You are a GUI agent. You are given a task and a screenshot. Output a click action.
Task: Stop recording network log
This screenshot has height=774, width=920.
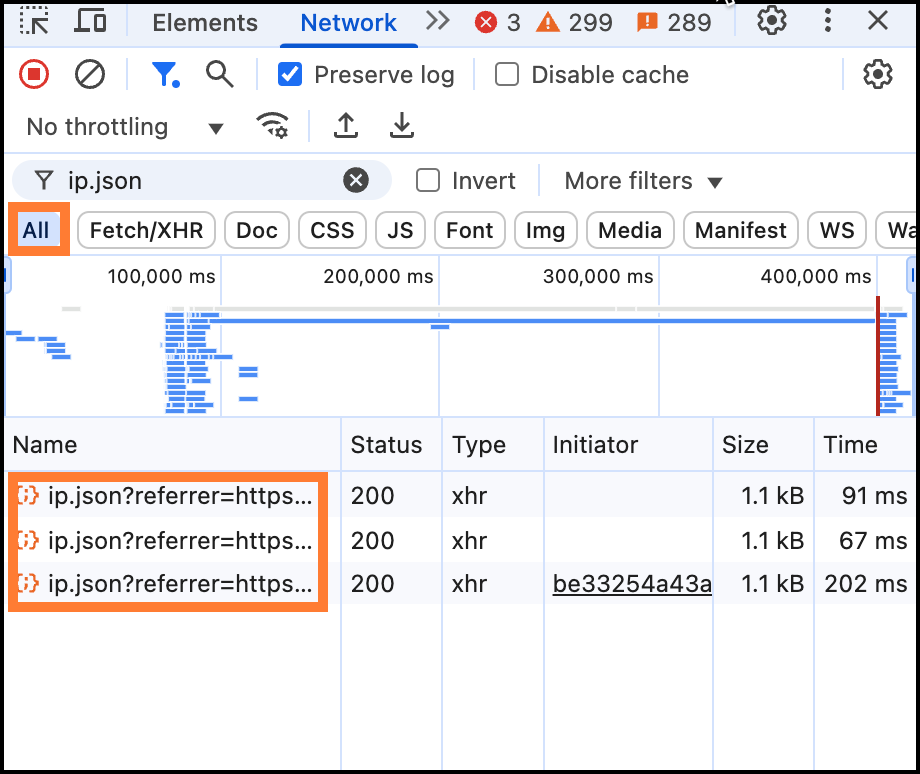tap(34, 75)
